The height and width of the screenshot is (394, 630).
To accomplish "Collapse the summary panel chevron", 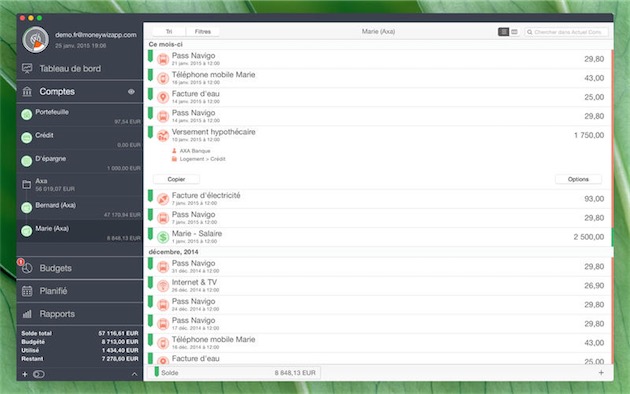I will [x=134, y=374].
